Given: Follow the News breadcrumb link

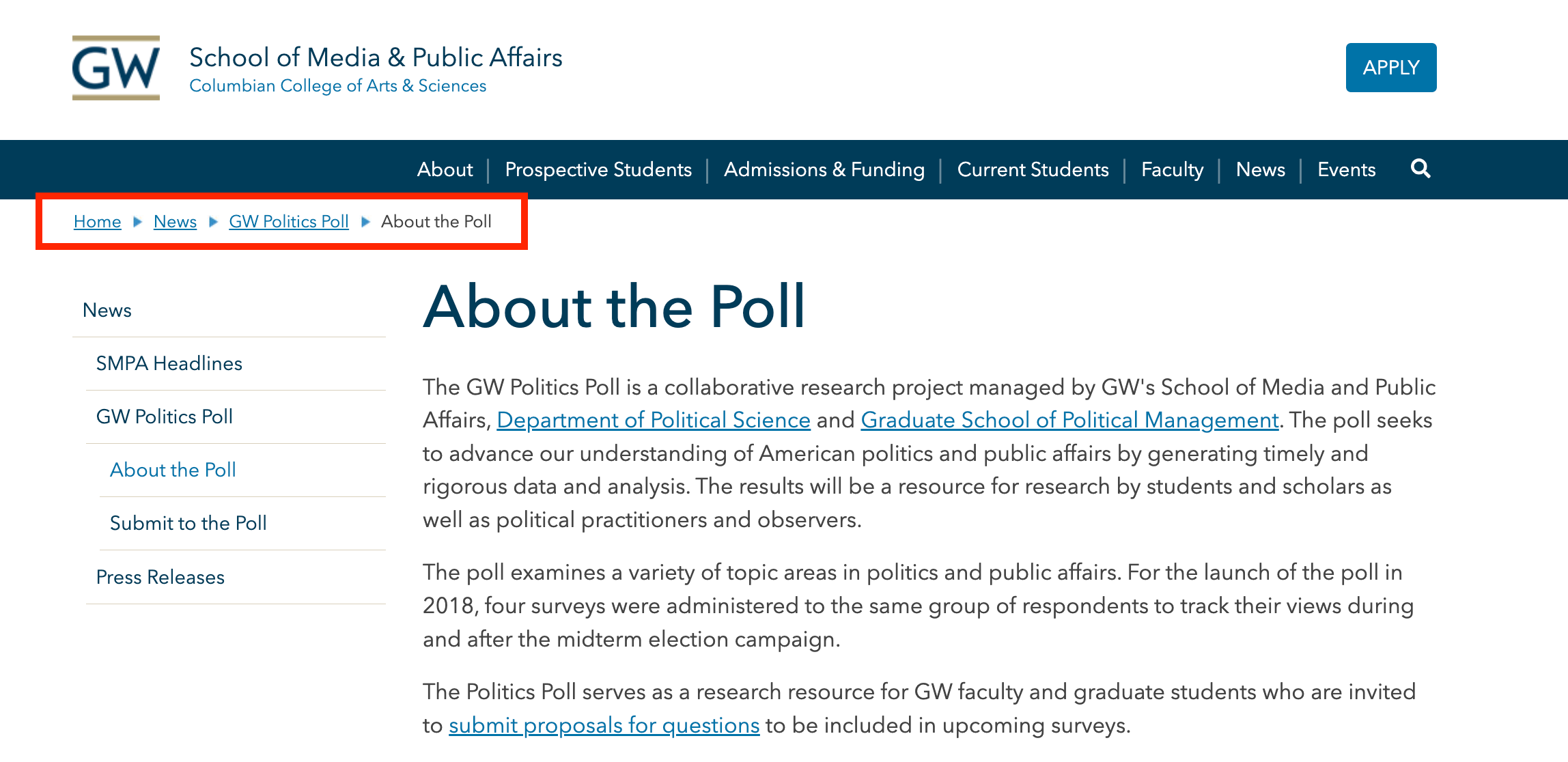Looking at the screenshot, I should [175, 221].
